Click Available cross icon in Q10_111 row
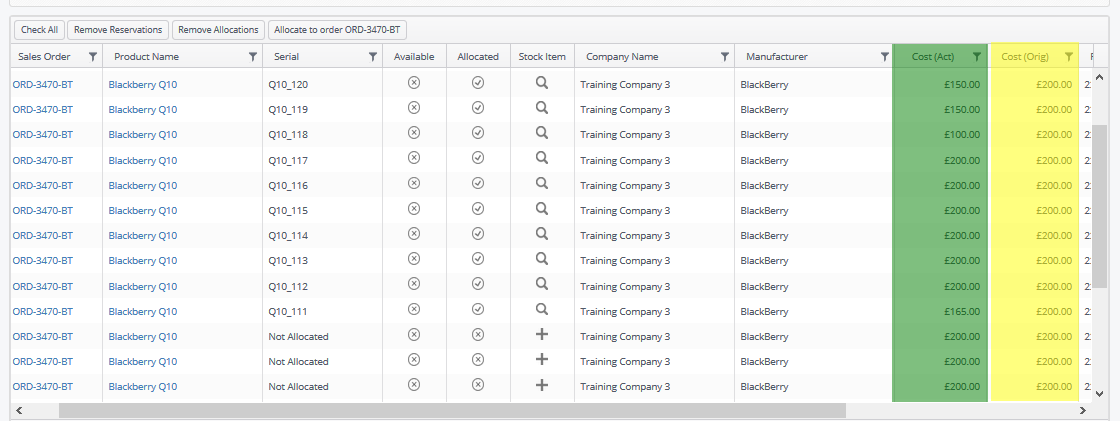The width and height of the screenshot is (1120, 421). click(414, 309)
